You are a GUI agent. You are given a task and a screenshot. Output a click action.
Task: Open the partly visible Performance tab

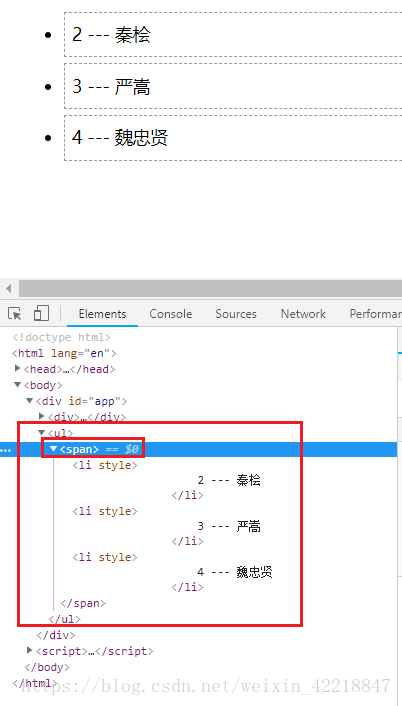[375, 314]
